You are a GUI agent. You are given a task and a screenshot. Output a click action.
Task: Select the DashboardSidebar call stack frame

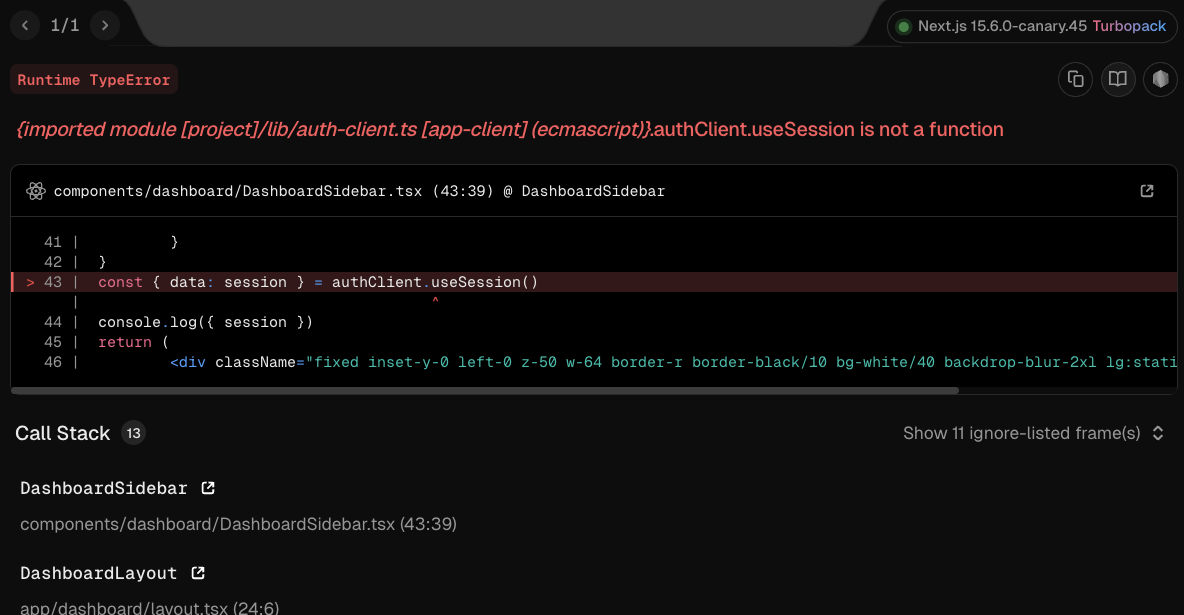[104, 488]
